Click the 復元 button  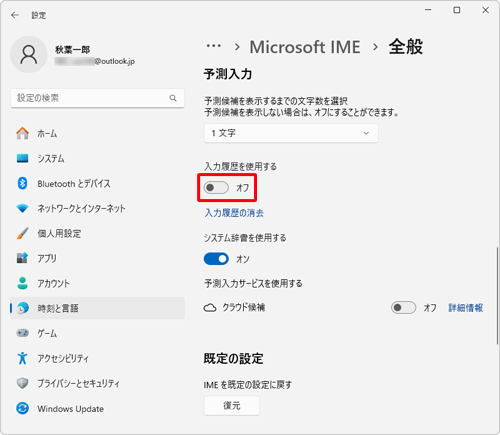[232, 405]
